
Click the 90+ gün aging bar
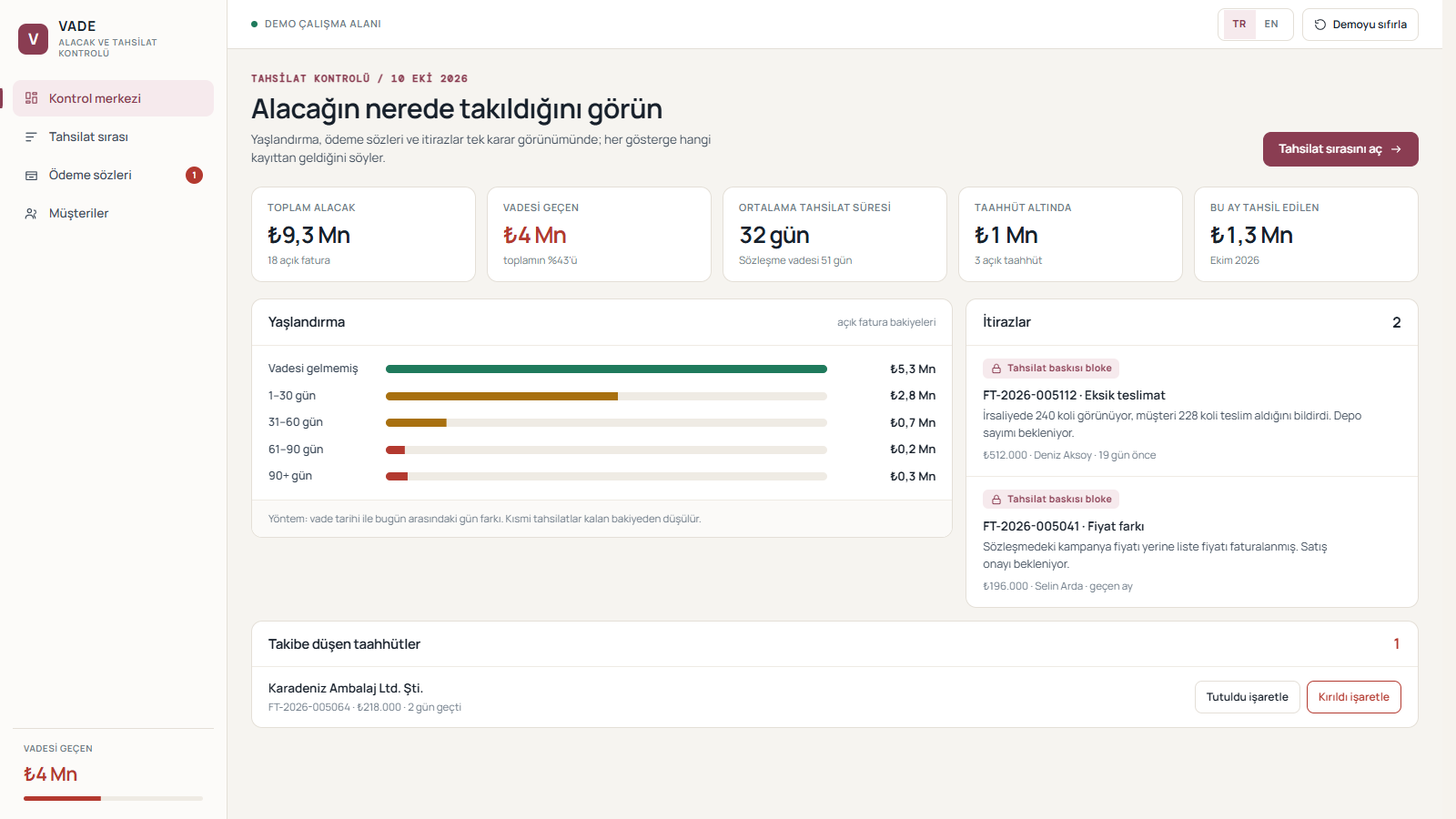(x=606, y=476)
